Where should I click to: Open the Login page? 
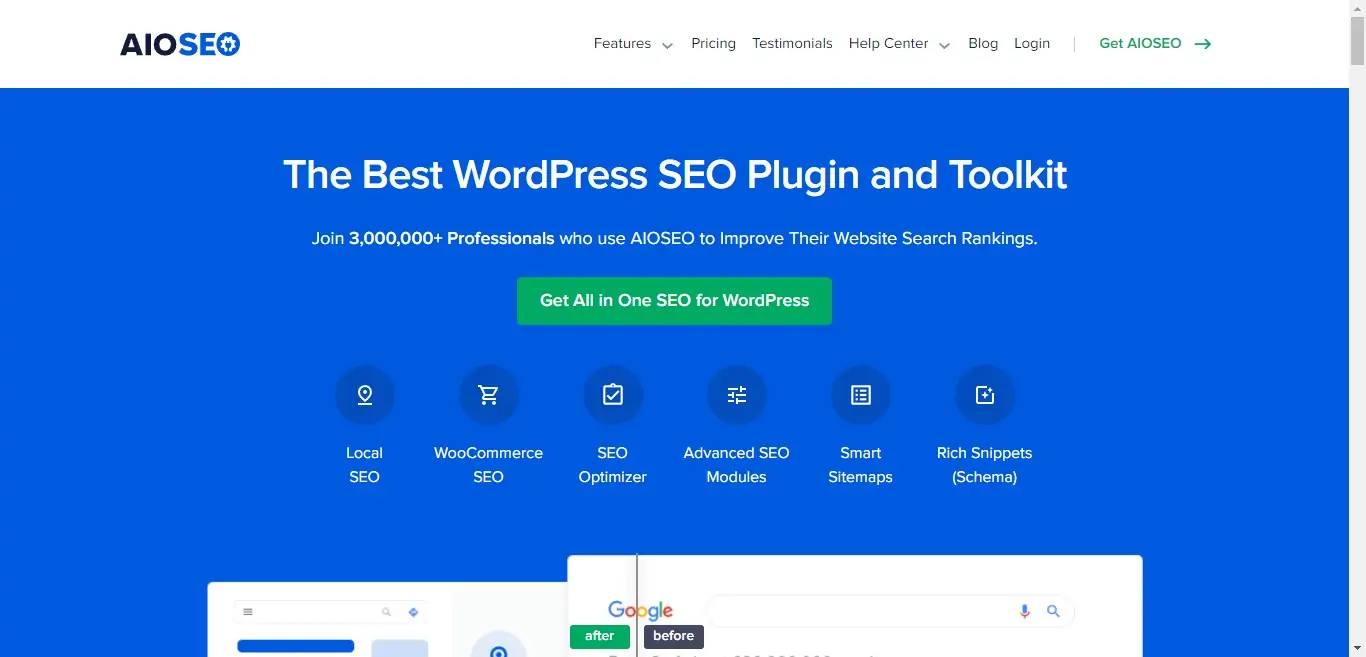(1032, 43)
